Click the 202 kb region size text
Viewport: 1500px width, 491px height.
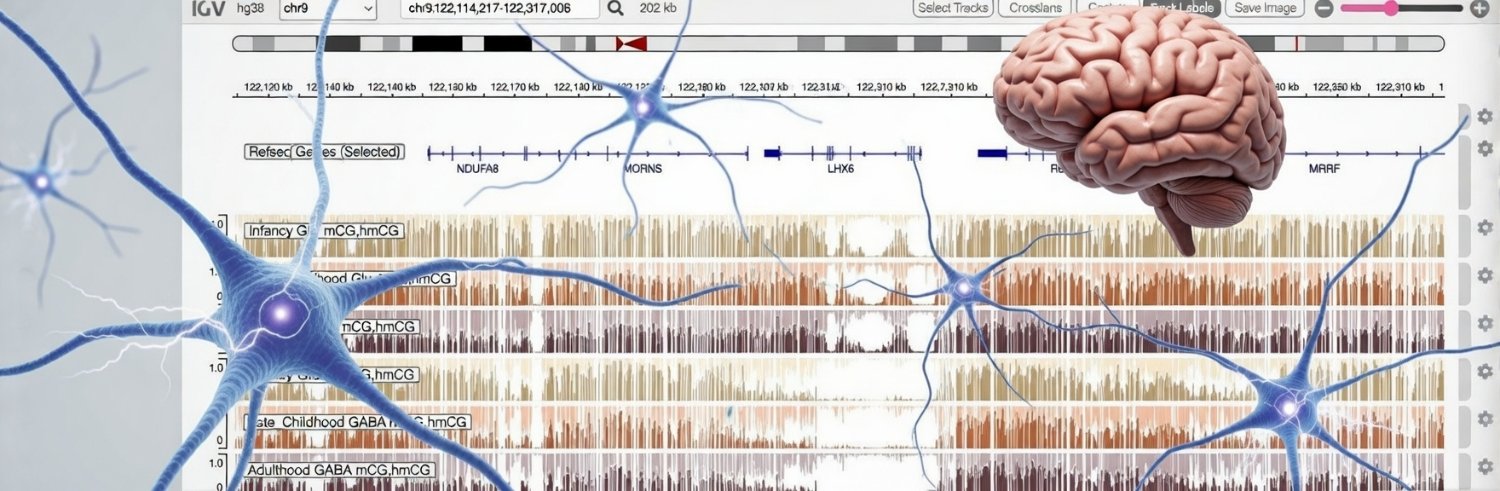[x=660, y=8]
